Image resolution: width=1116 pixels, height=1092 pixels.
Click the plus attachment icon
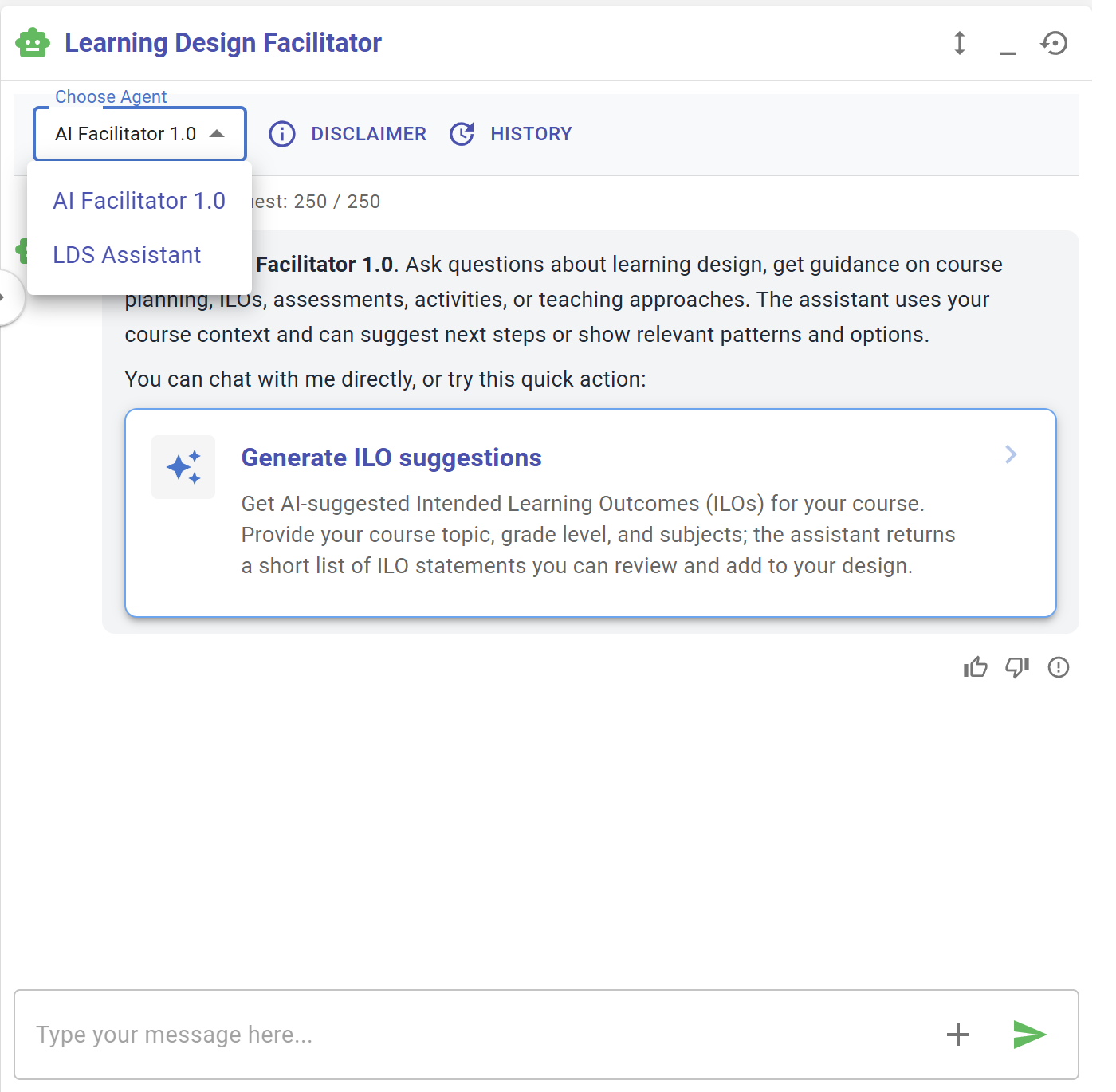click(958, 1035)
